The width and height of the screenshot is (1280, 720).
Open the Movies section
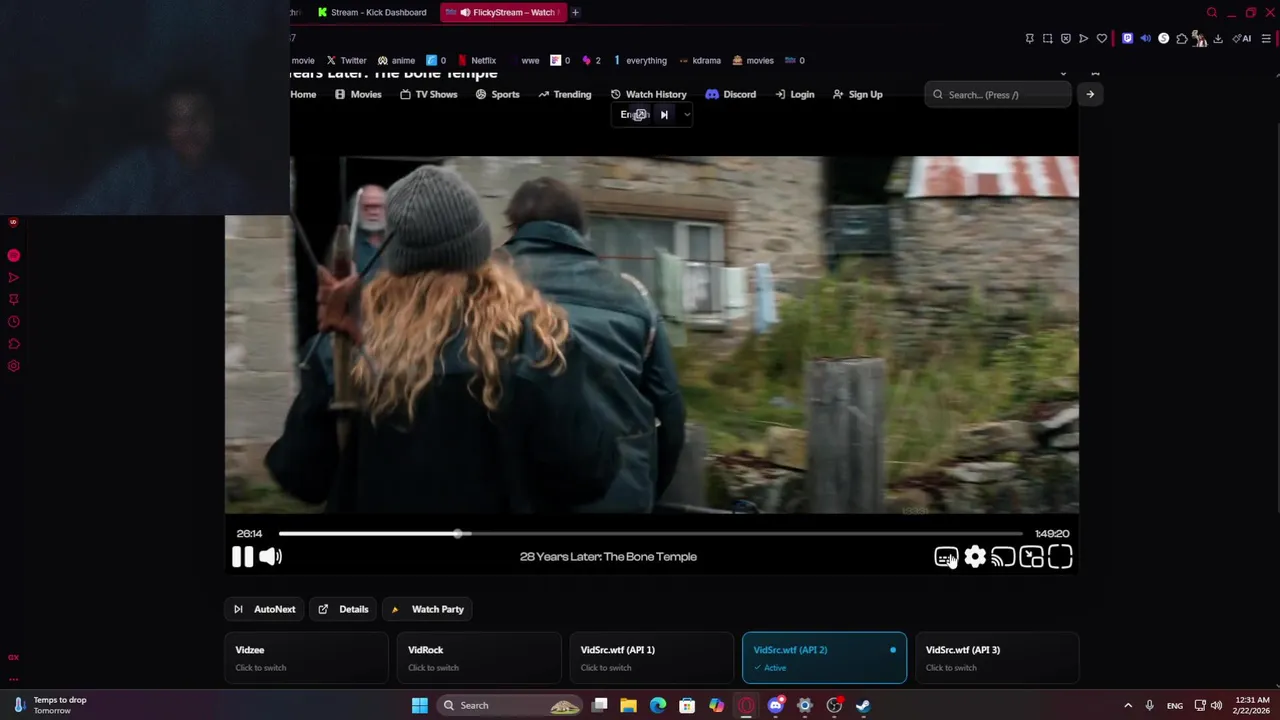358,95
